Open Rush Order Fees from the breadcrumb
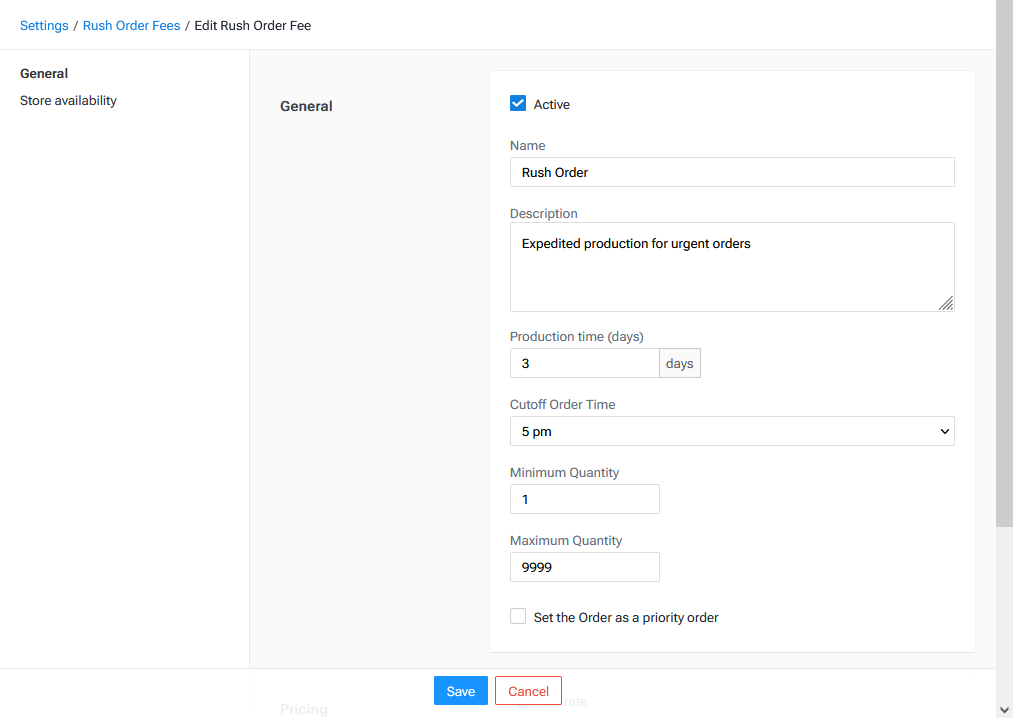Image resolution: width=1013 pixels, height=718 pixels. pos(131,25)
